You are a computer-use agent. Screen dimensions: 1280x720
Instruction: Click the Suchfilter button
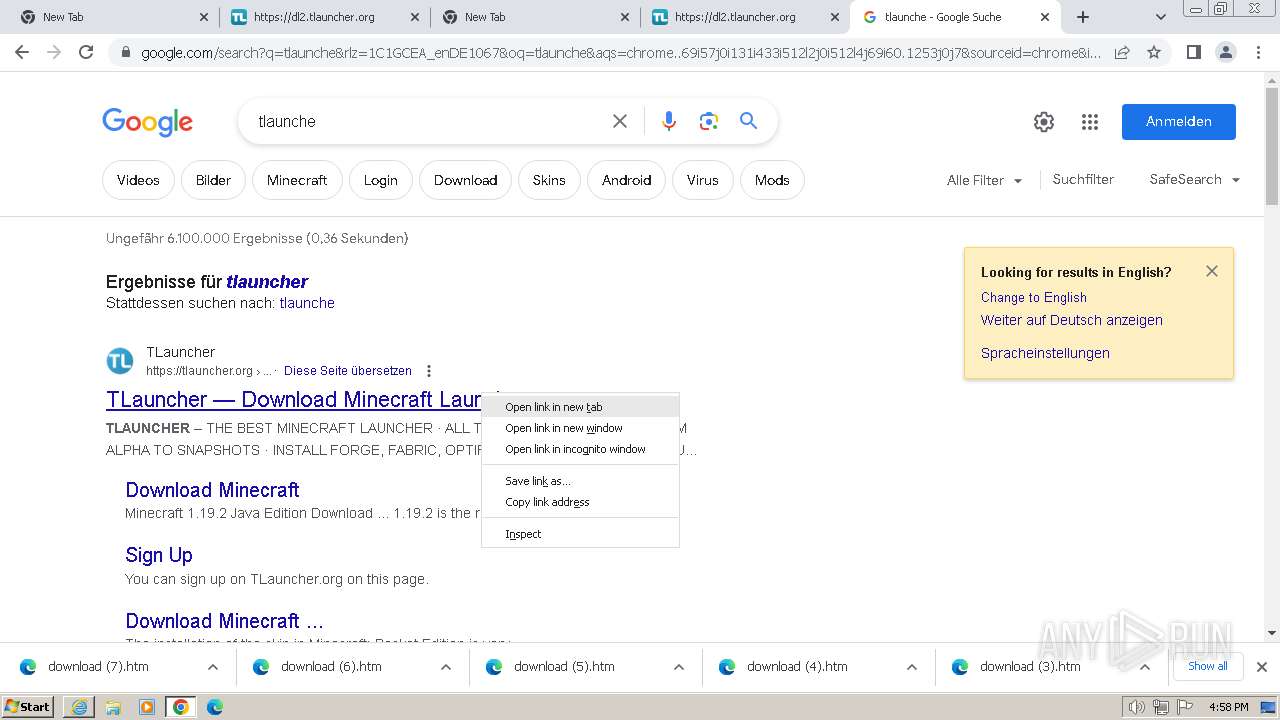pos(1083,179)
